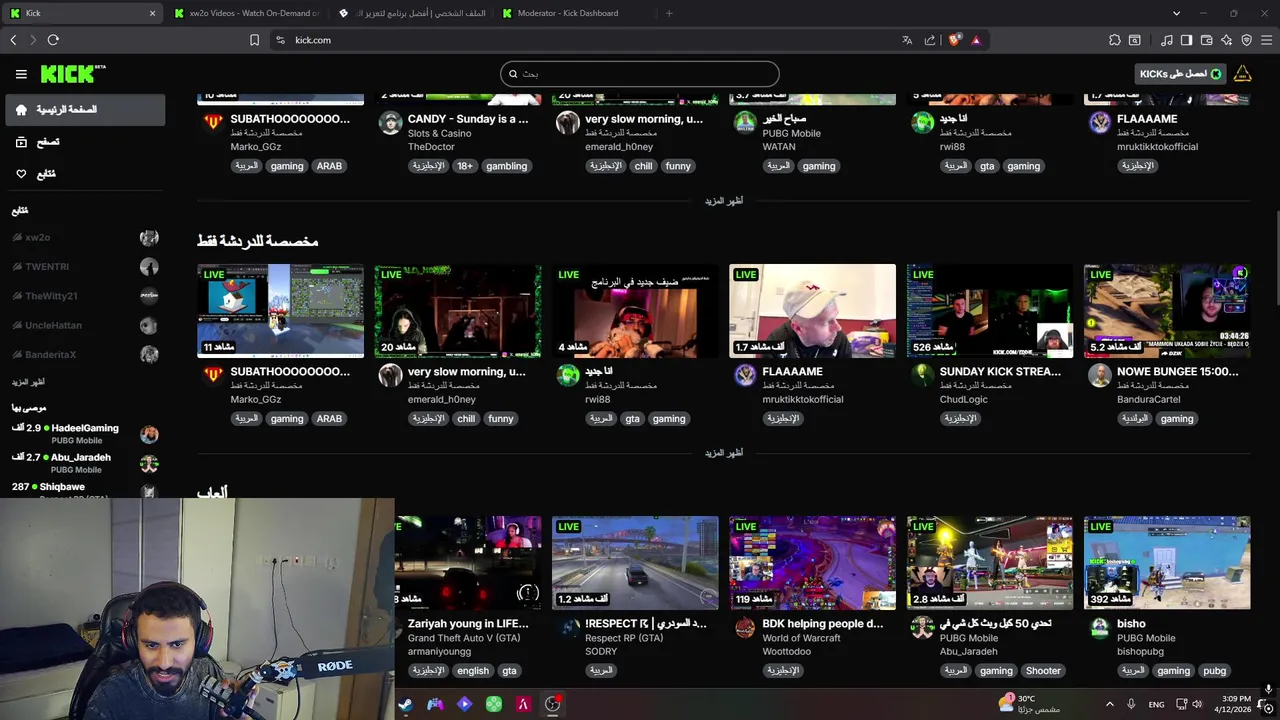Open the Leo AI sparkle icon
Screen dimensions: 1280x720
point(1226,40)
